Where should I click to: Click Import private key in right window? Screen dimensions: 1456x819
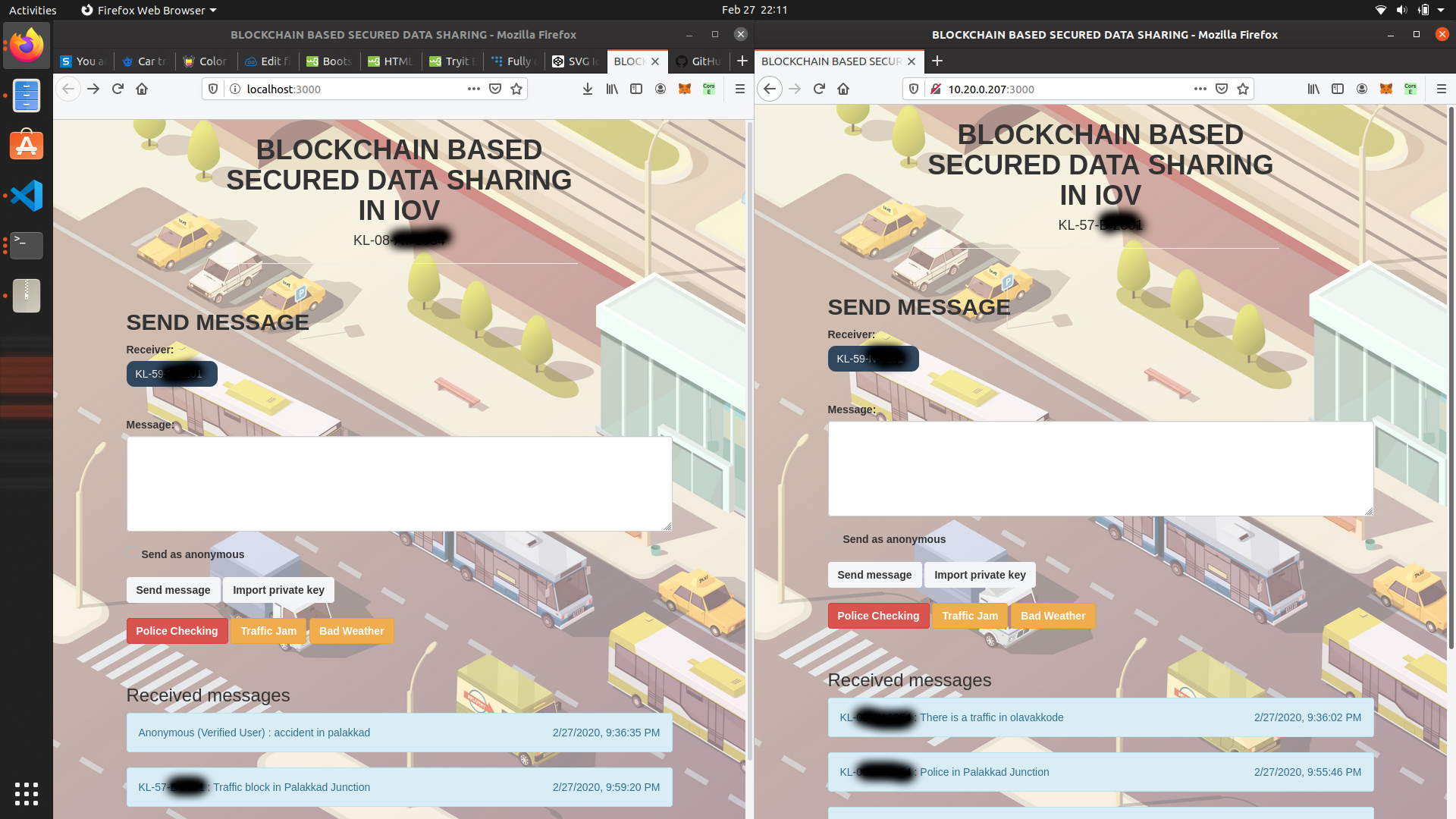[979, 575]
